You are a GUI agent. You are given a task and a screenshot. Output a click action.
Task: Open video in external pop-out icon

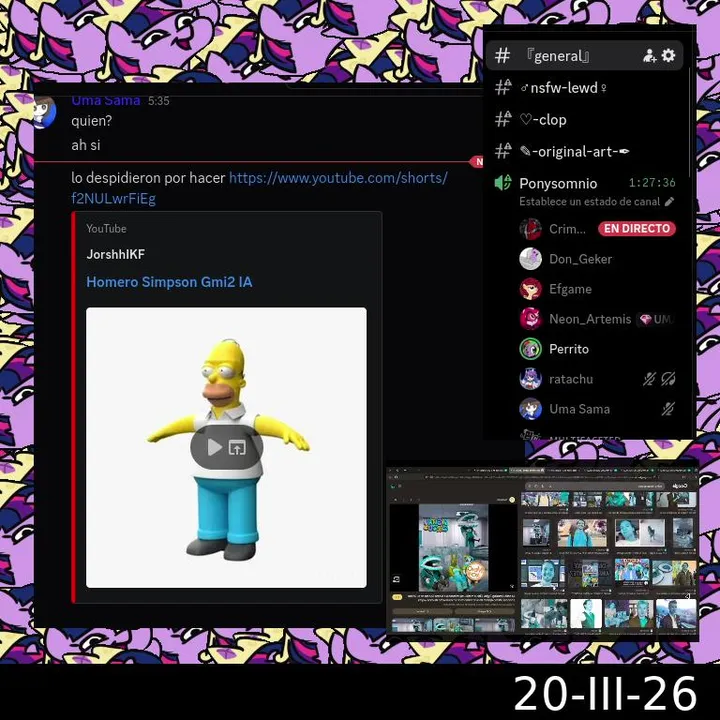[x=237, y=447]
